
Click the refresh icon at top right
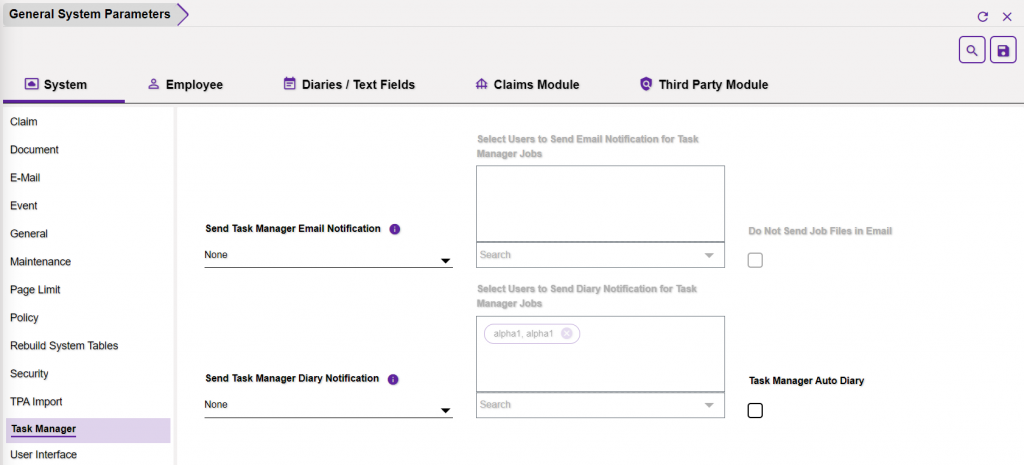(x=982, y=17)
